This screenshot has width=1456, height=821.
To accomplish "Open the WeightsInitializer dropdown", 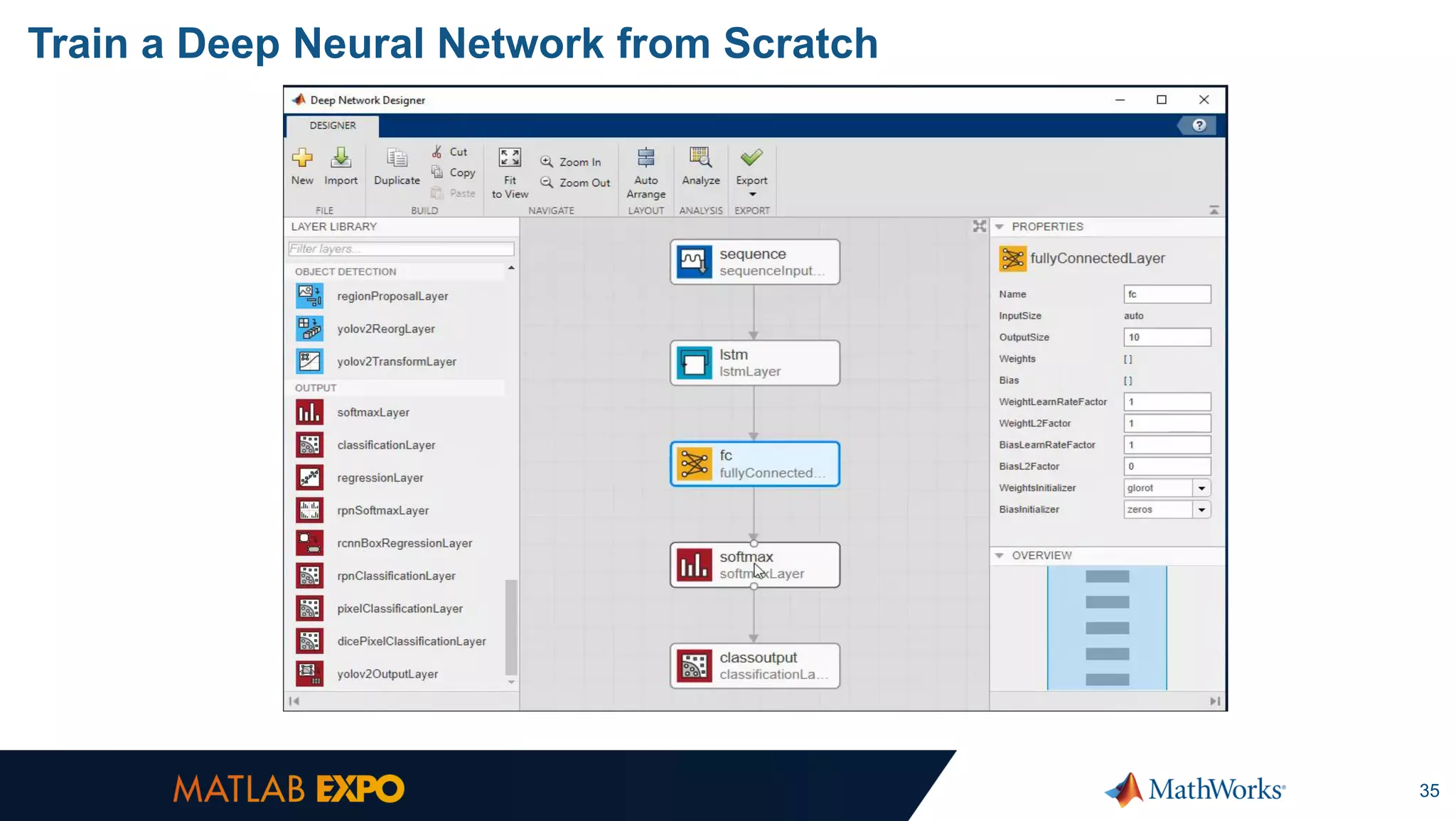I will pos(1201,488).
